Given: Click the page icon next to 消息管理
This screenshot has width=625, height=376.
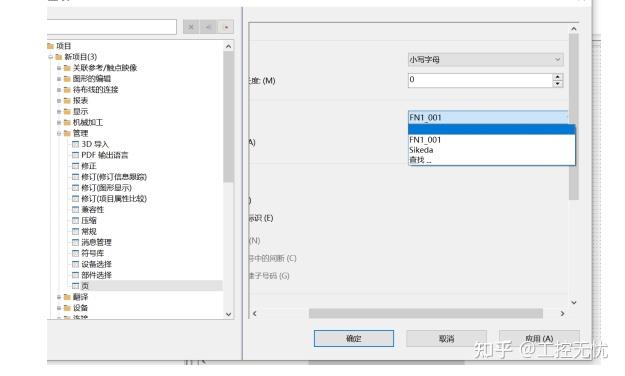Looking at the screenshot, I should pos(75,242).
